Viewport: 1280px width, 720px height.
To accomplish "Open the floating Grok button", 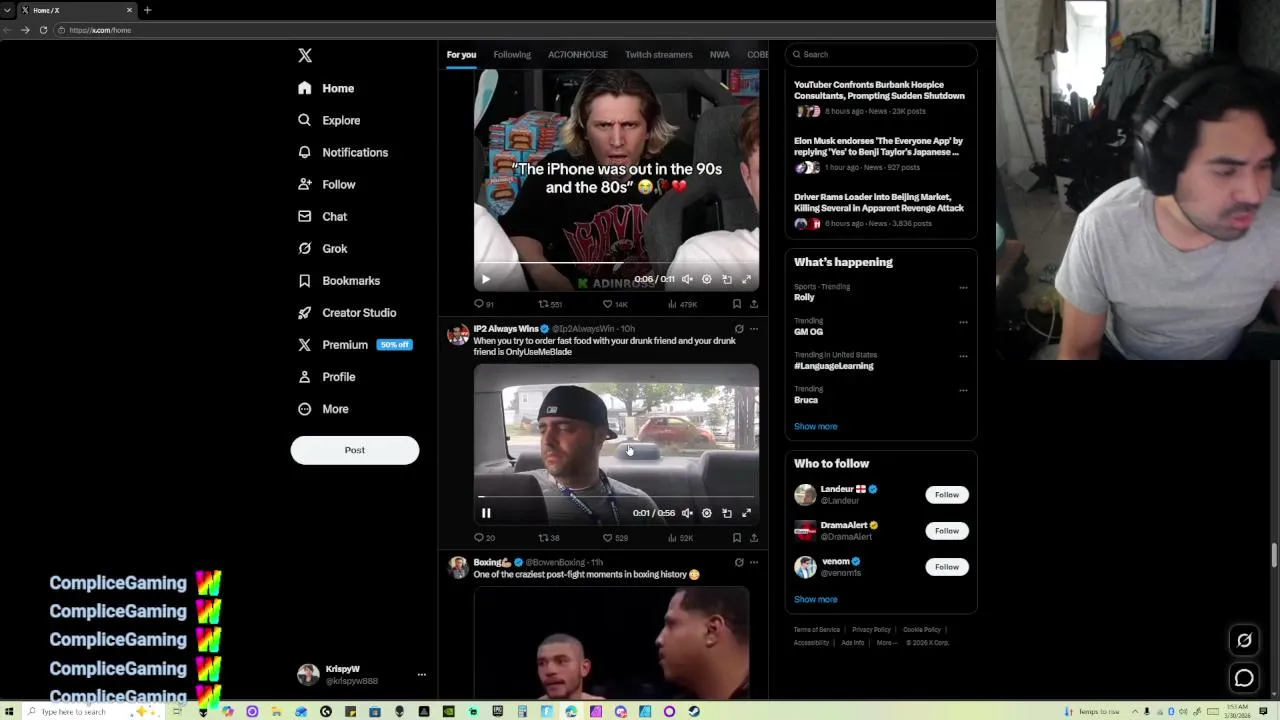I will click(1244, 641).
